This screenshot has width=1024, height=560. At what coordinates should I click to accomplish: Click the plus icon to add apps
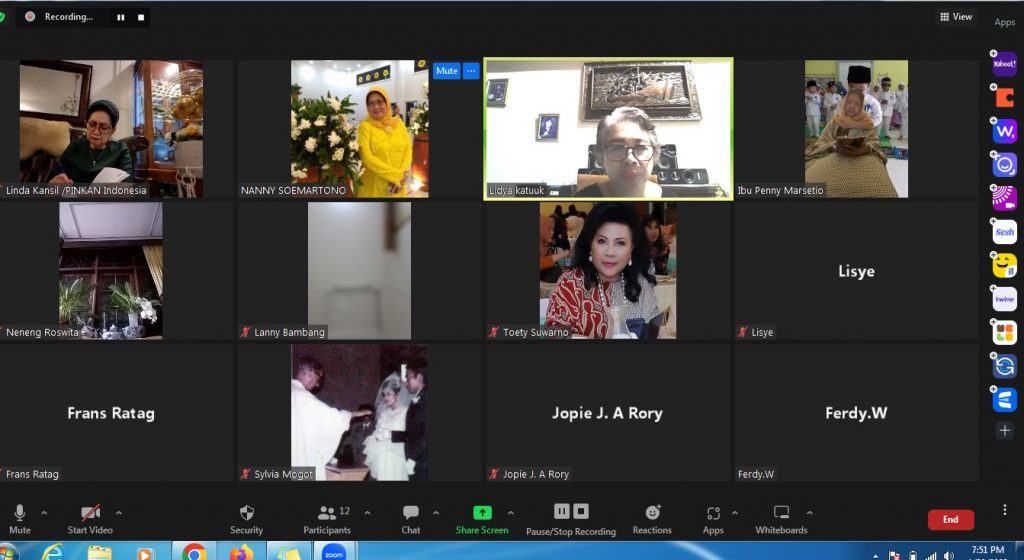click(x=1005, y=430)
